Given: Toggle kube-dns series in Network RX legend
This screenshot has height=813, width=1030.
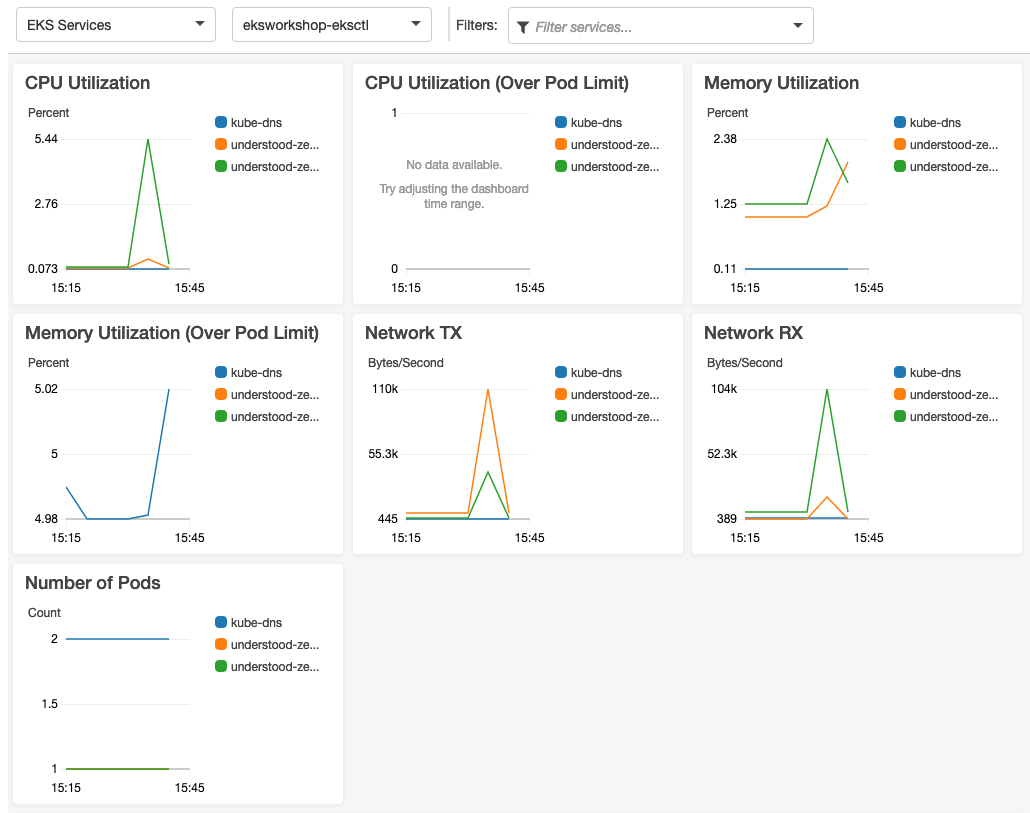Looking at the screenshot, I should click(x=935, y=373).
